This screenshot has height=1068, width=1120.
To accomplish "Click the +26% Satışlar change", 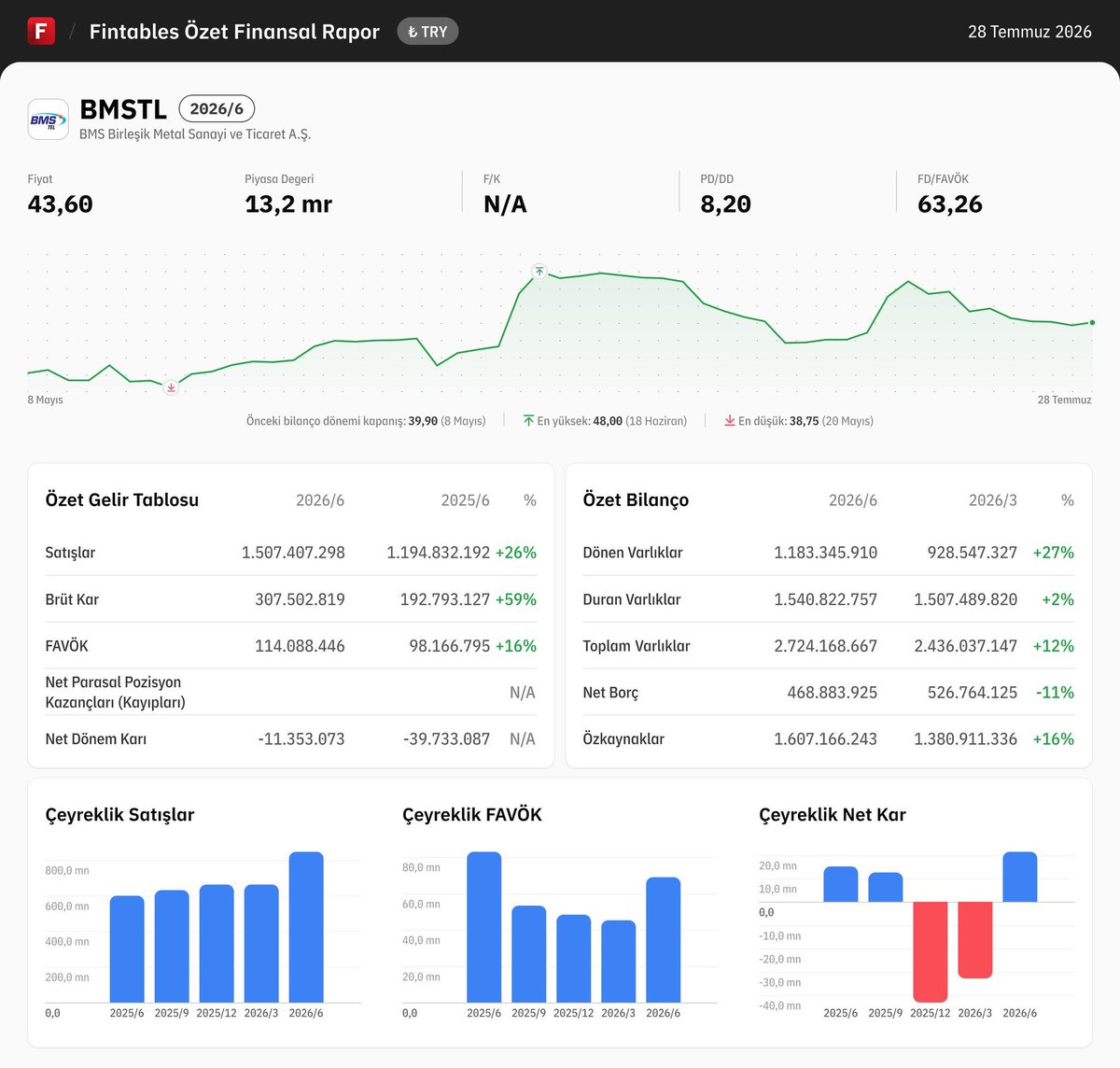I will (516, 553).
